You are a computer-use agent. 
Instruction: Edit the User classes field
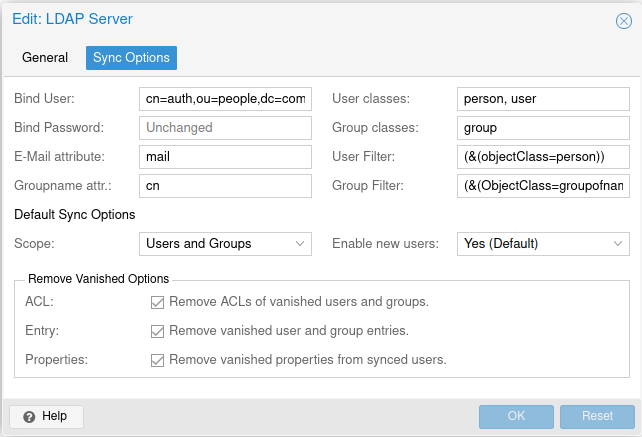click(543, 99)
